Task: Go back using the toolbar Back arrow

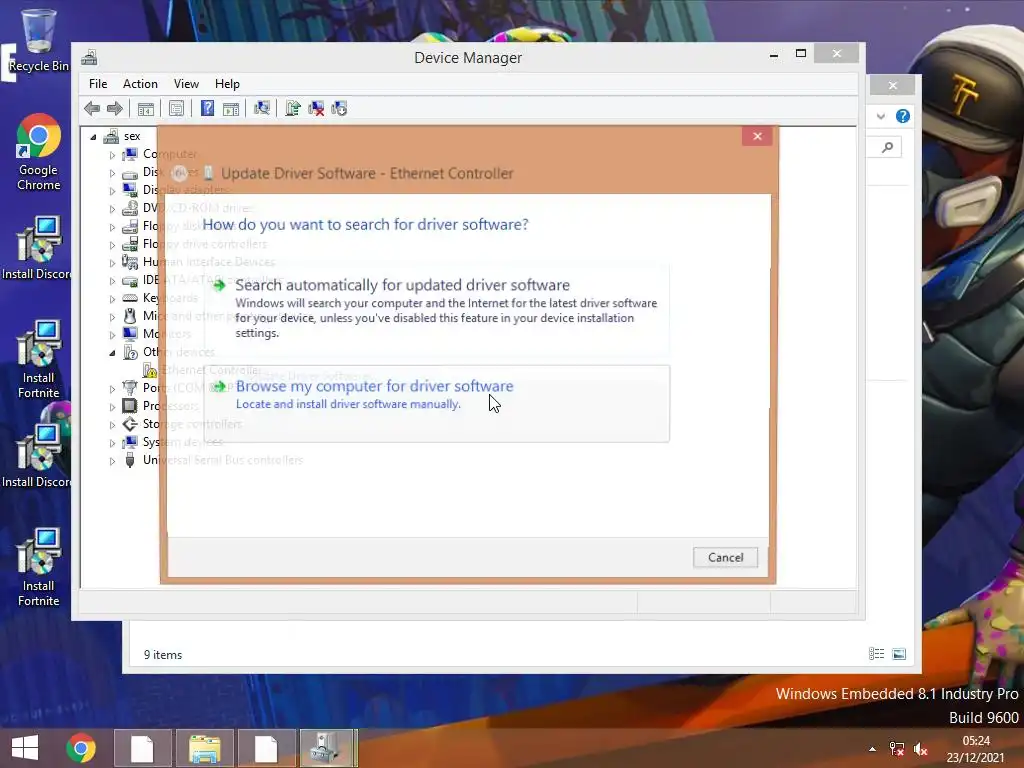Action: click(x=92, y=108)
